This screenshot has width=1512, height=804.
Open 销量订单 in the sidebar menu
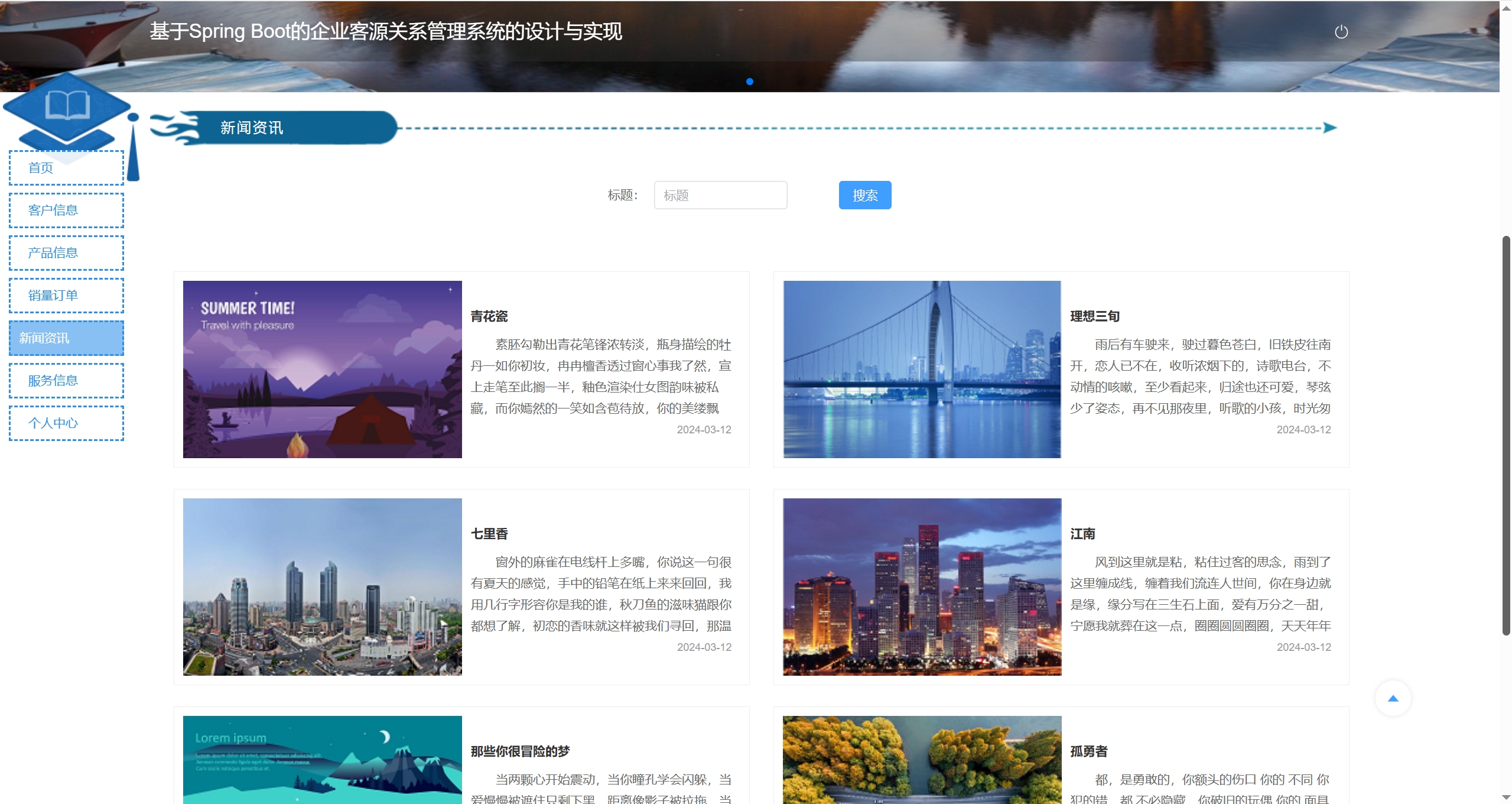click(66, 296)
